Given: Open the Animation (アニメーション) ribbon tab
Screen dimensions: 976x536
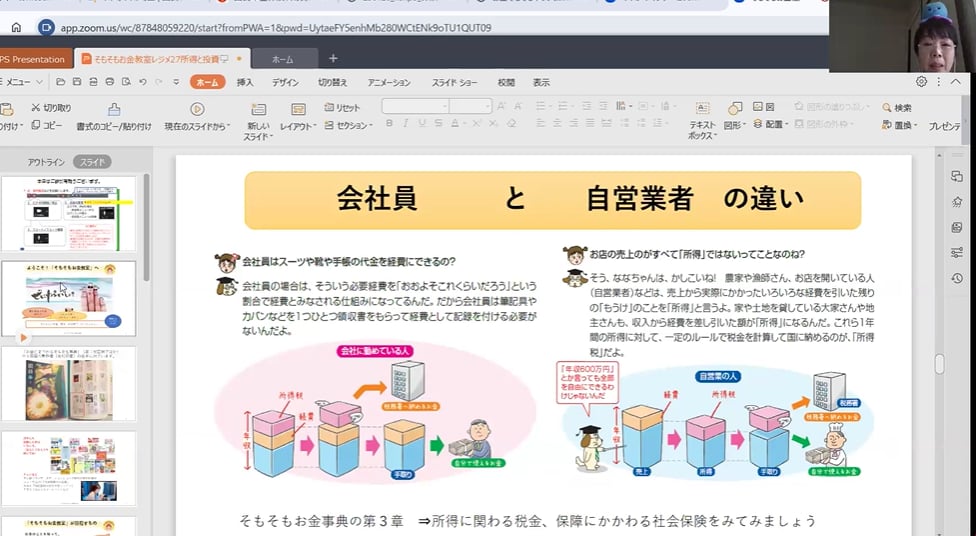Looking at the screenshot, I should tap(388, 82).
